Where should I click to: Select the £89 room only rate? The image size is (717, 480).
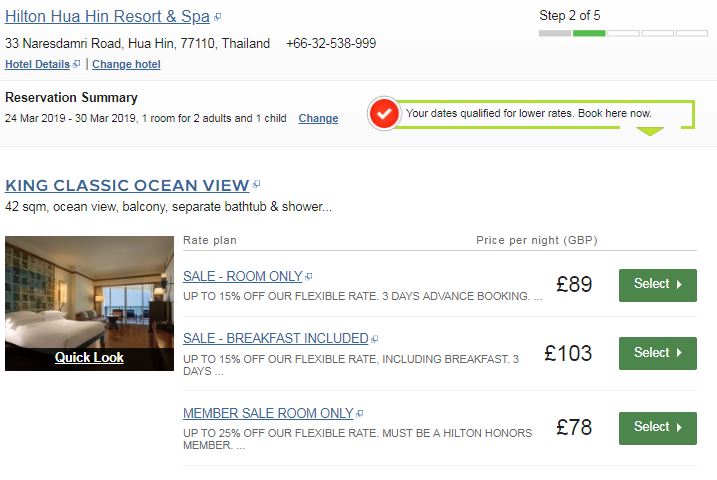[657, 285]
